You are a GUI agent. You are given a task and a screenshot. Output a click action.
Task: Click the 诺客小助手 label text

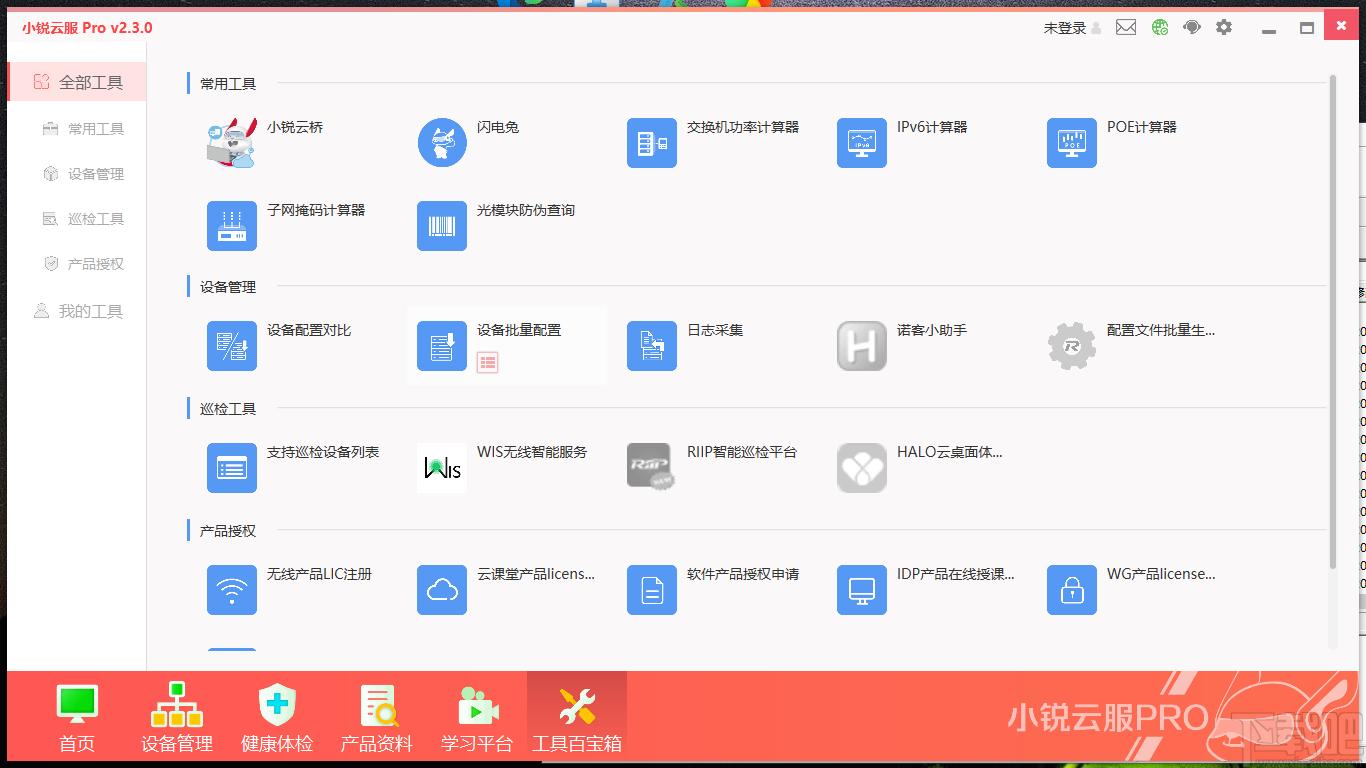[932, 330]
